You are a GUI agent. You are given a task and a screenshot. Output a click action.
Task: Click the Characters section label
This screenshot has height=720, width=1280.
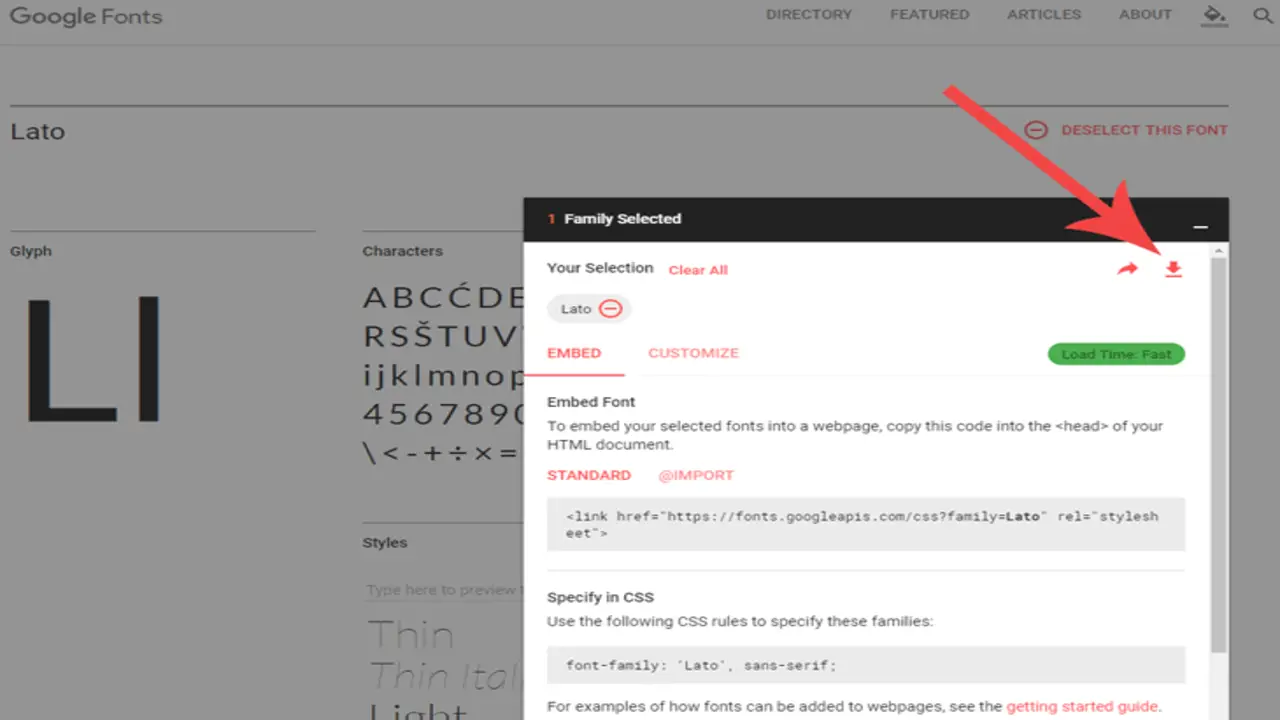(x=402, y=251)
